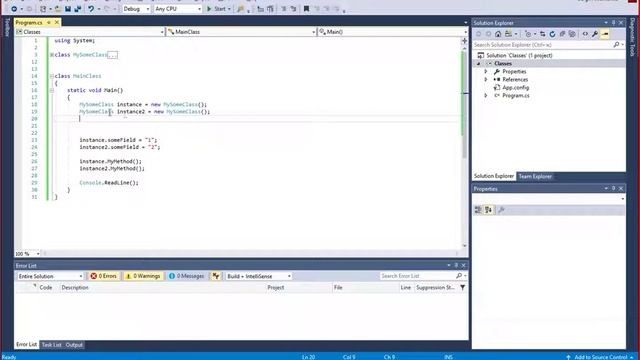Toggle the 0 Warnings filter
This screenshot has height=360, width=640.
tap(143, 276)
